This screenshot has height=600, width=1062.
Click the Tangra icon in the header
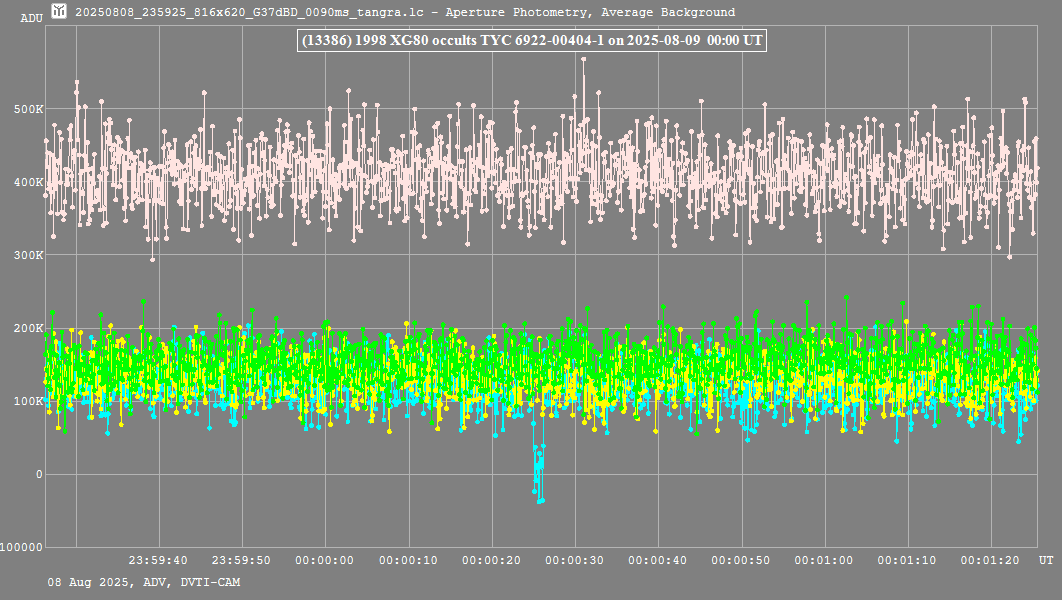coord(60,12)
